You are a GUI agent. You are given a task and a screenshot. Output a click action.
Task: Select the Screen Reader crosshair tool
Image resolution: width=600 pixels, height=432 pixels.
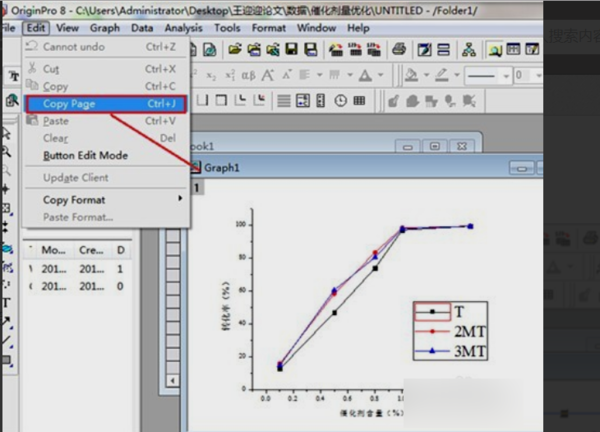tap(6, 189)
